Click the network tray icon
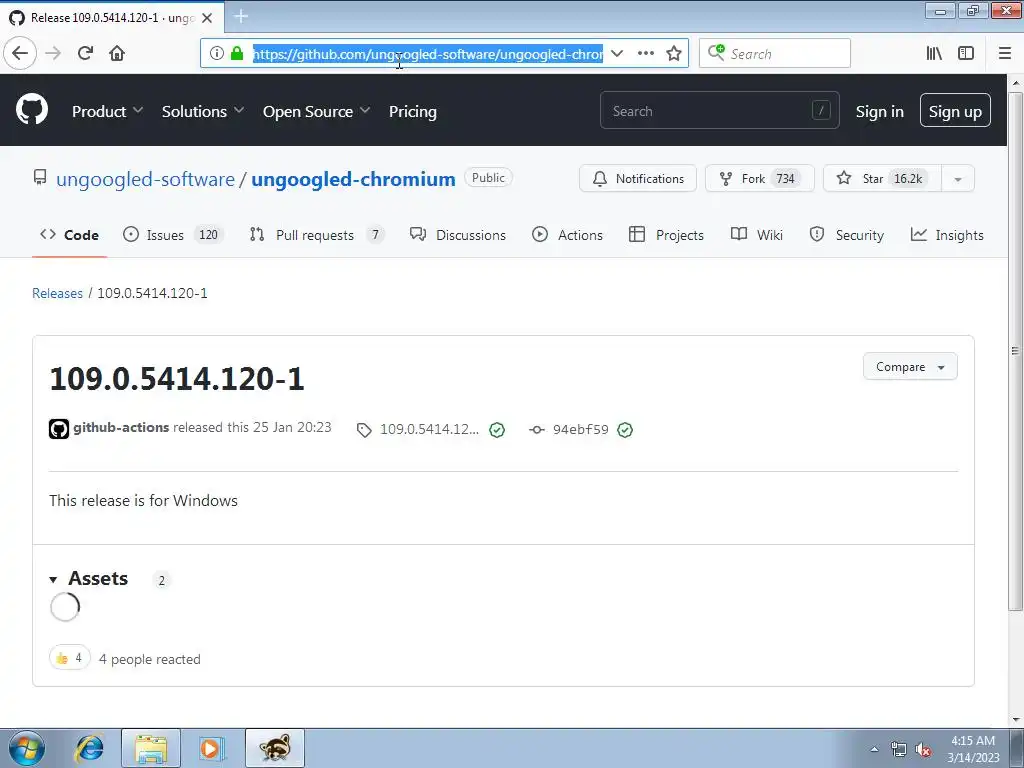 pos(899,750)
